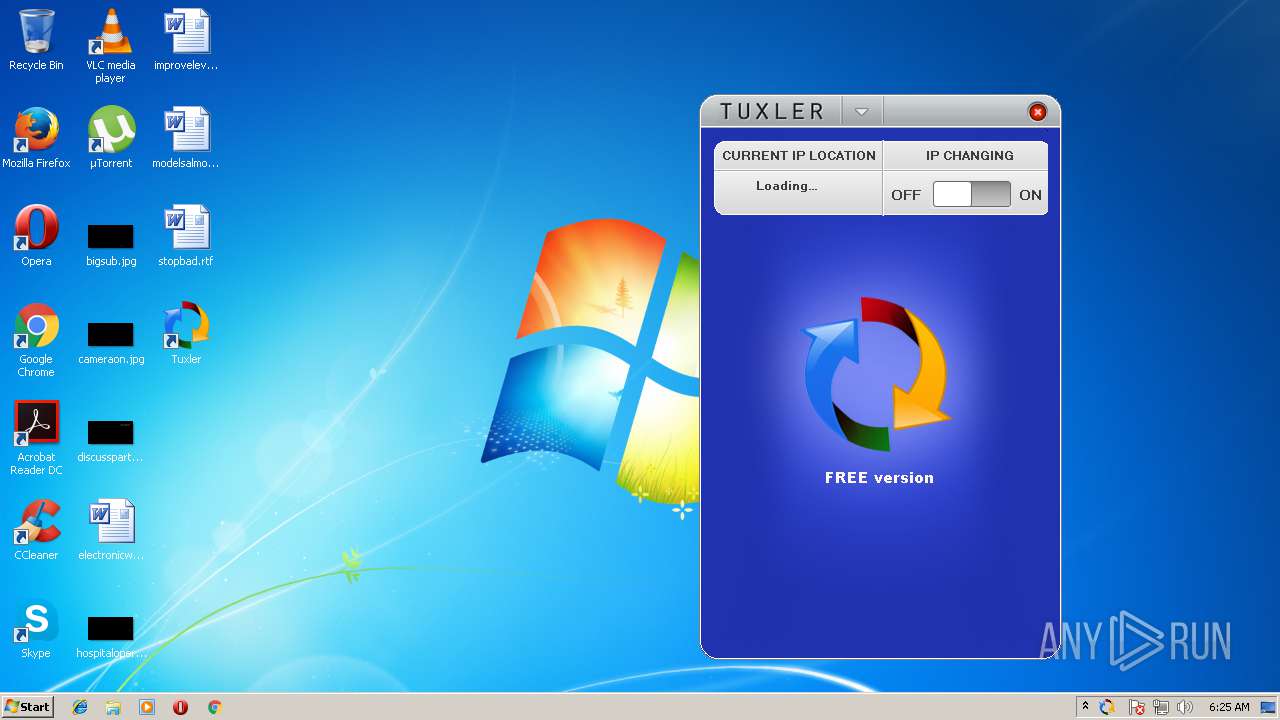Open Acrobat Reader DC shortcut
The image size is (1280, 720).
point(36,438)
